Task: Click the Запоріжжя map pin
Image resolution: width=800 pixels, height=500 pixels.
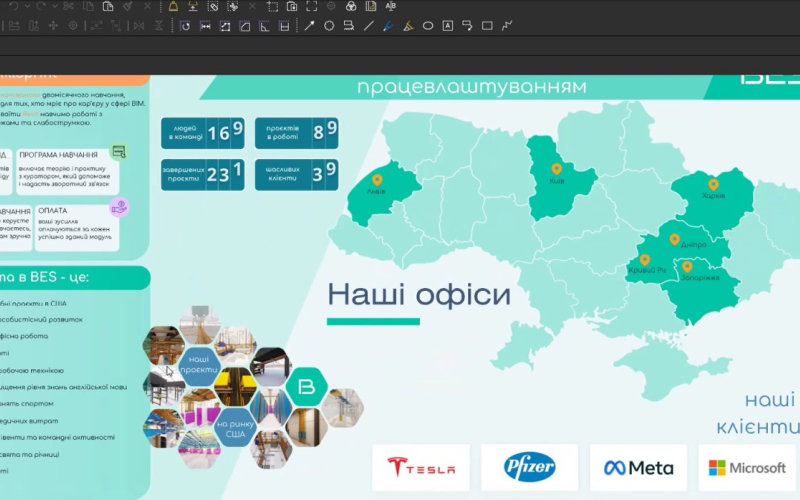Action: 687,266
